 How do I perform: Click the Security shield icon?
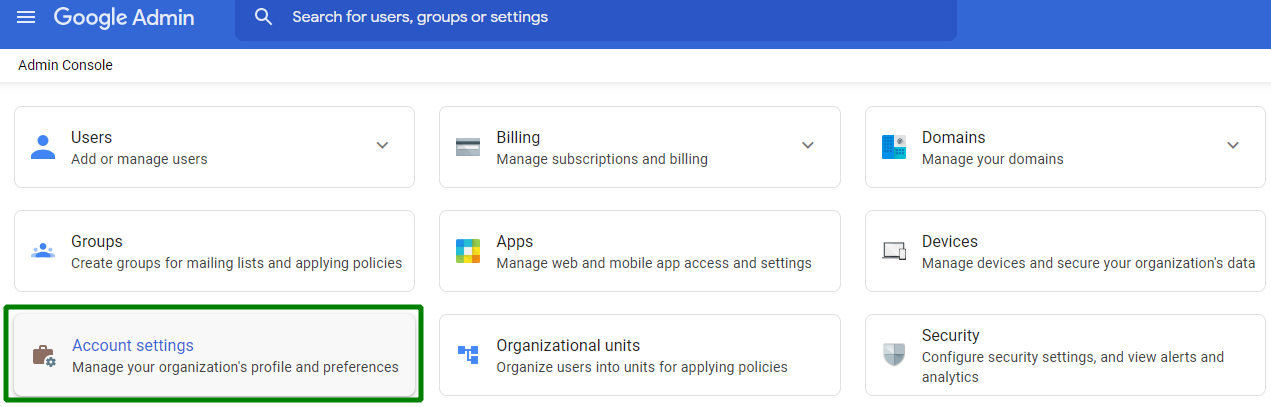coord(893,355)
